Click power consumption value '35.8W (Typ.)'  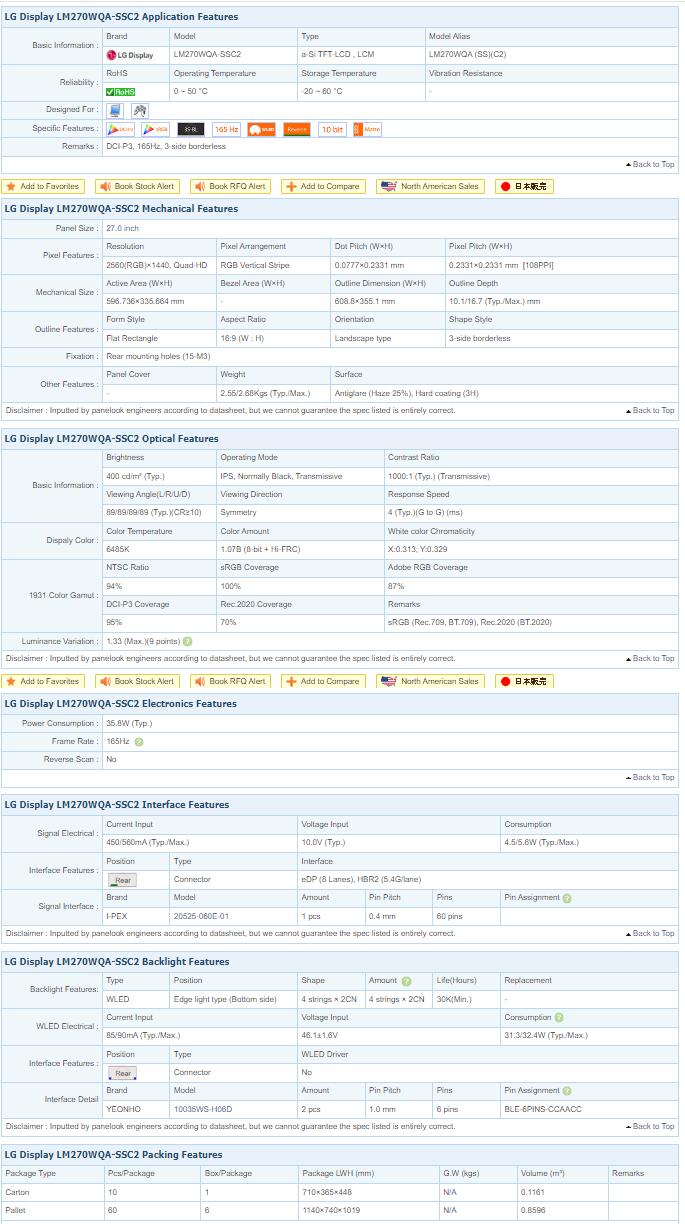129,723
